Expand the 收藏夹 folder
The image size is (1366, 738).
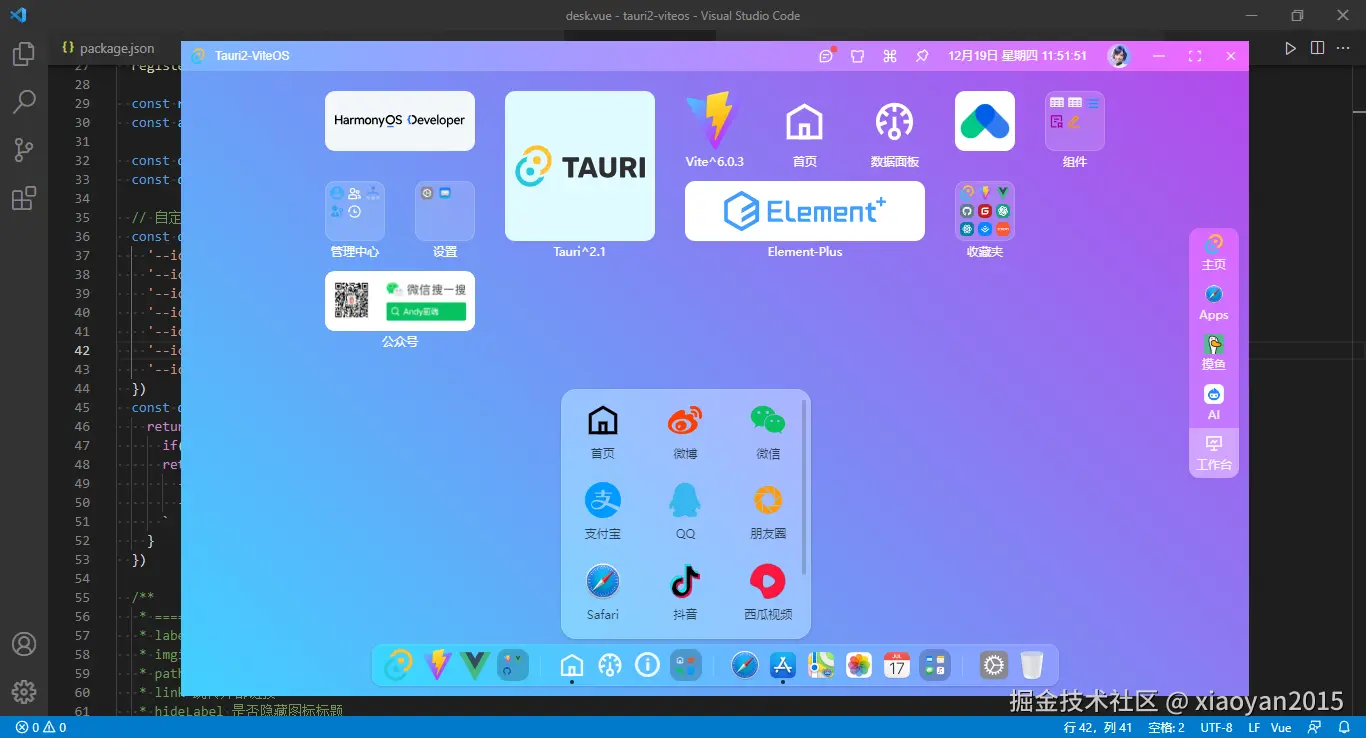984,211
